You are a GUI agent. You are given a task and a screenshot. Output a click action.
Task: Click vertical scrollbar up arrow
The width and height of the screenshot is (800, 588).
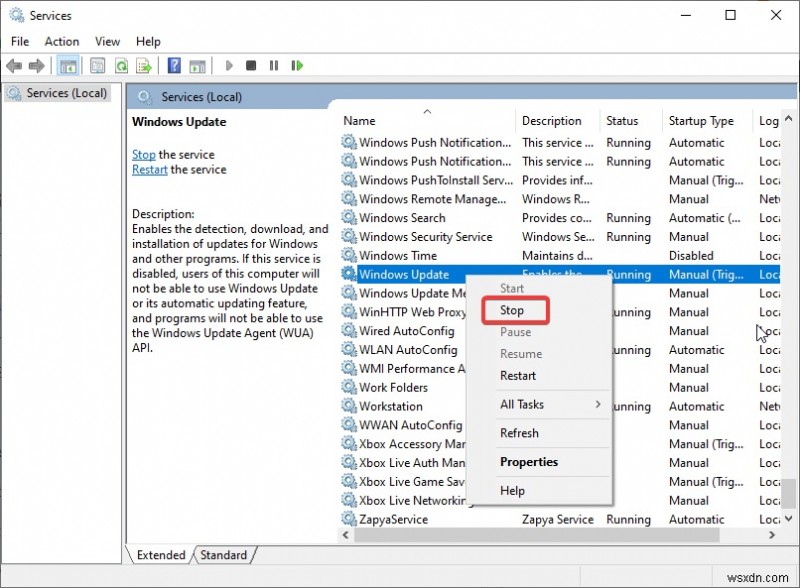pyautogui.click(x=788, y=118)
